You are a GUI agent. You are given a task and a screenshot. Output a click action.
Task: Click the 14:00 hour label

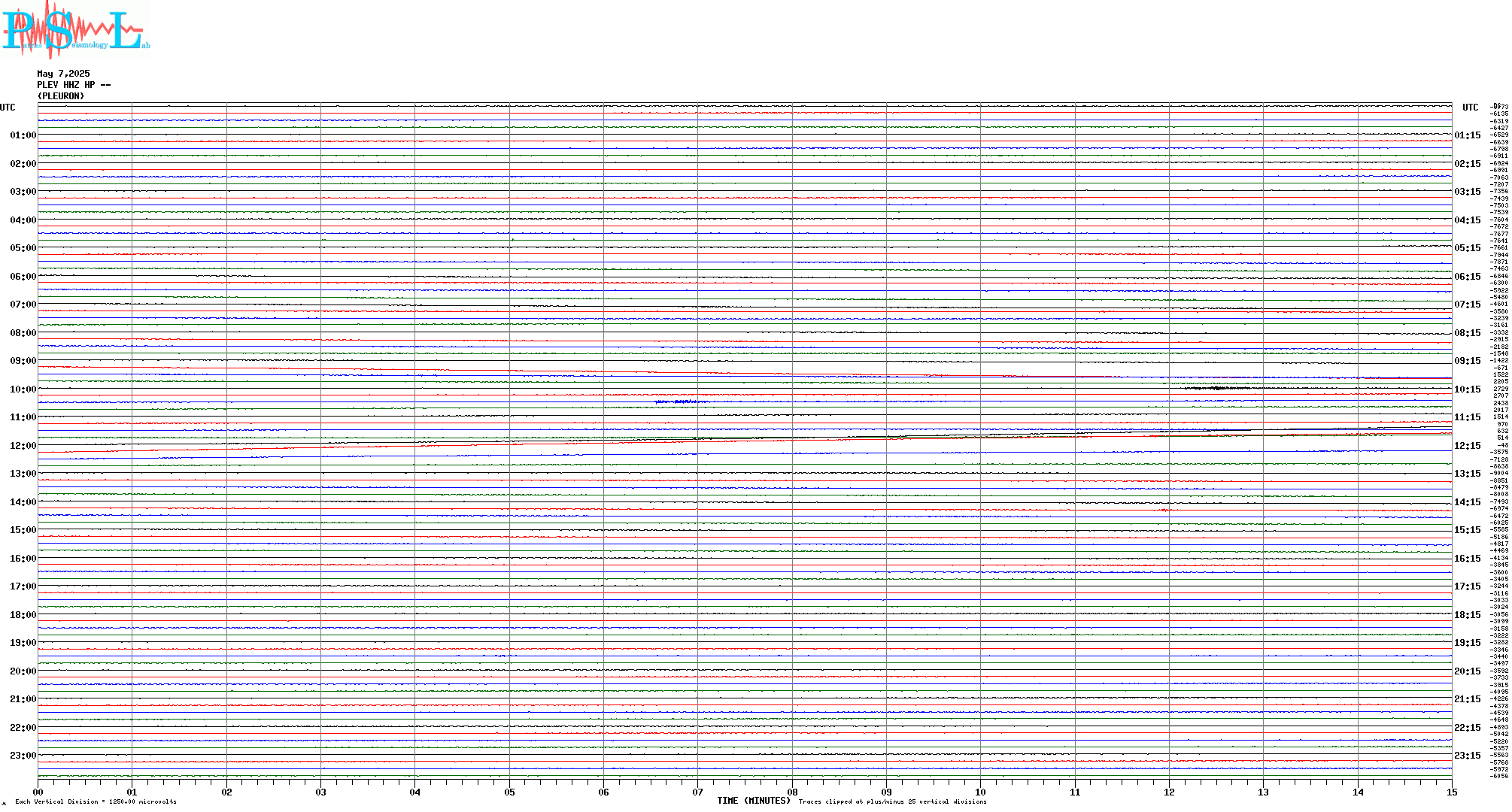23,502
